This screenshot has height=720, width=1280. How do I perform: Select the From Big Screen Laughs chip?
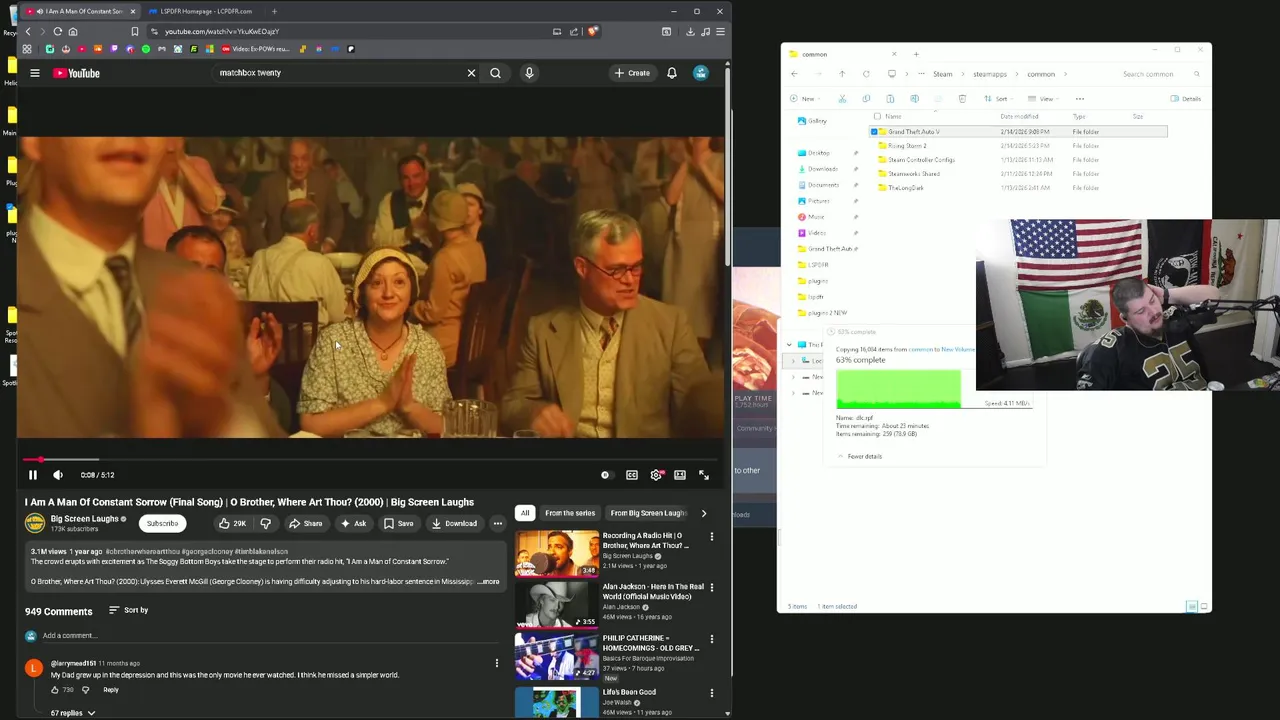(648, 513)
